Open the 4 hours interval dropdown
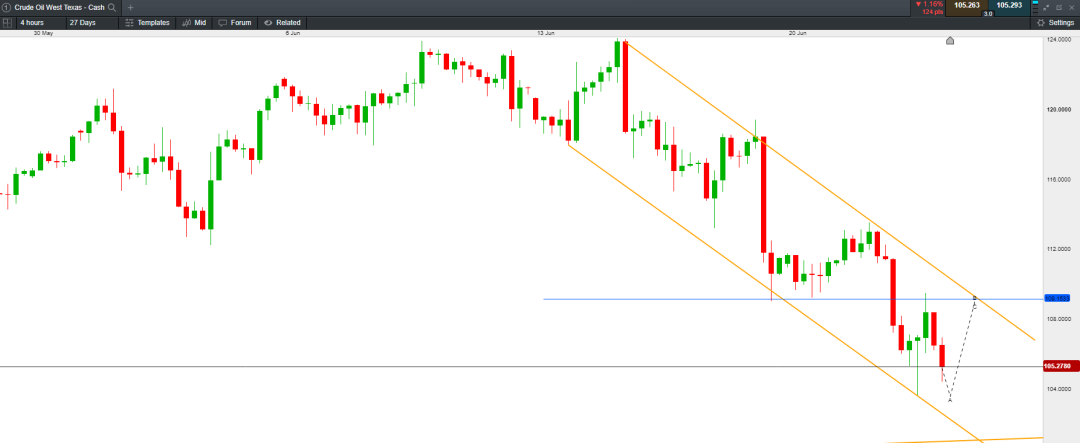Viewport: 1080px width, 443px height. (x=31, y=22)
